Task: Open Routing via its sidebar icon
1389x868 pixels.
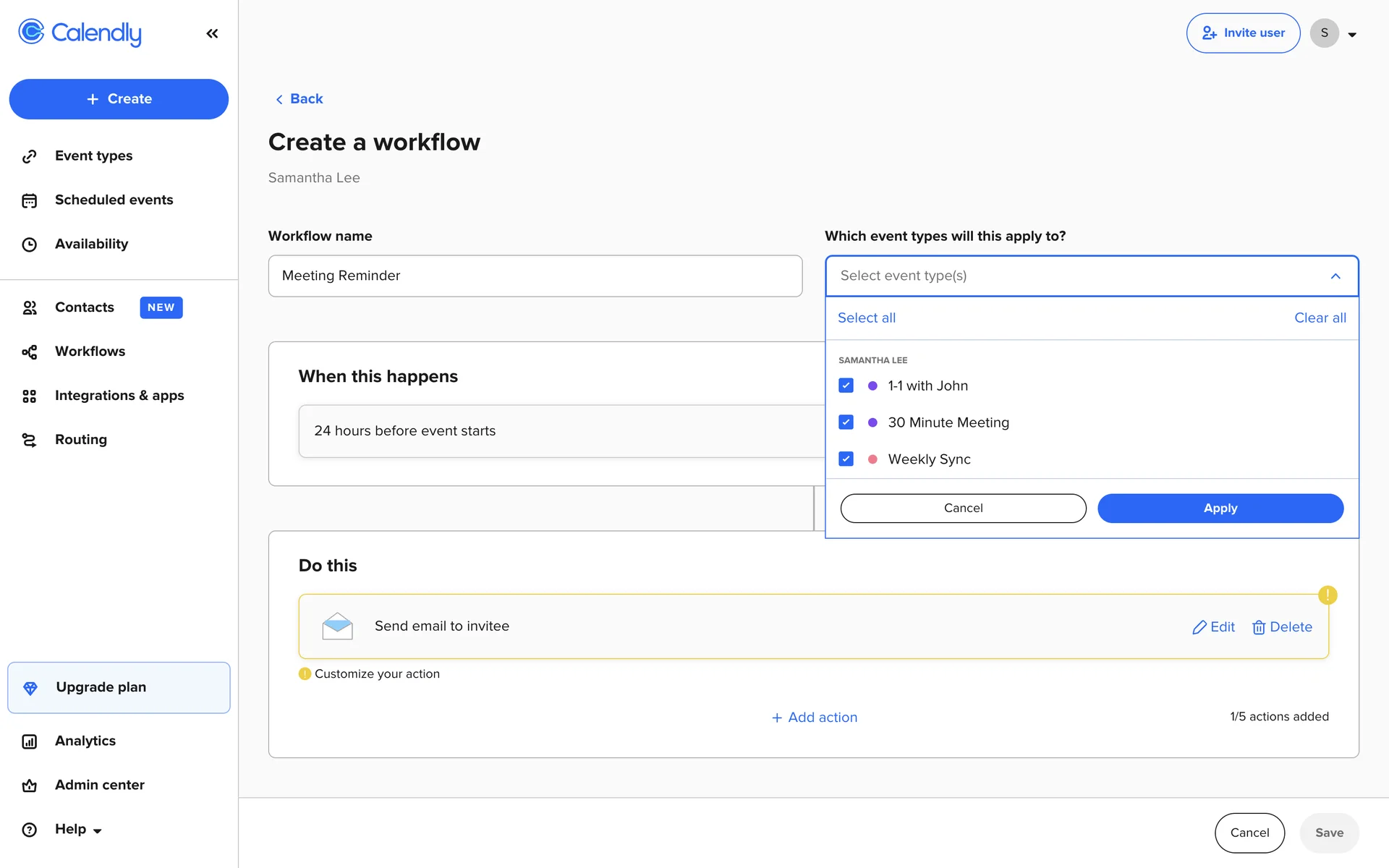Action: pyautogui.click(x=29, y=440)
